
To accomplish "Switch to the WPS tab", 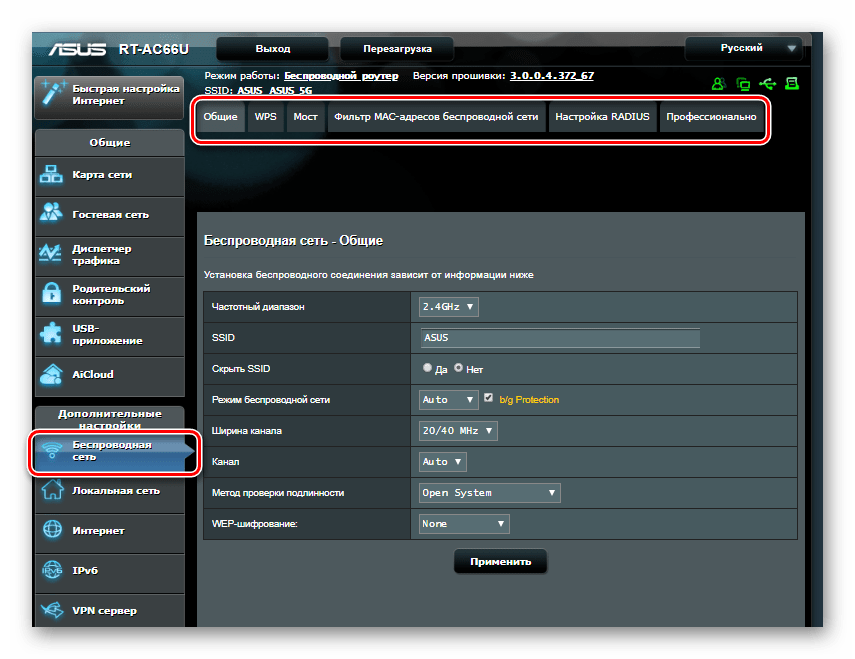I will [265, 117].
